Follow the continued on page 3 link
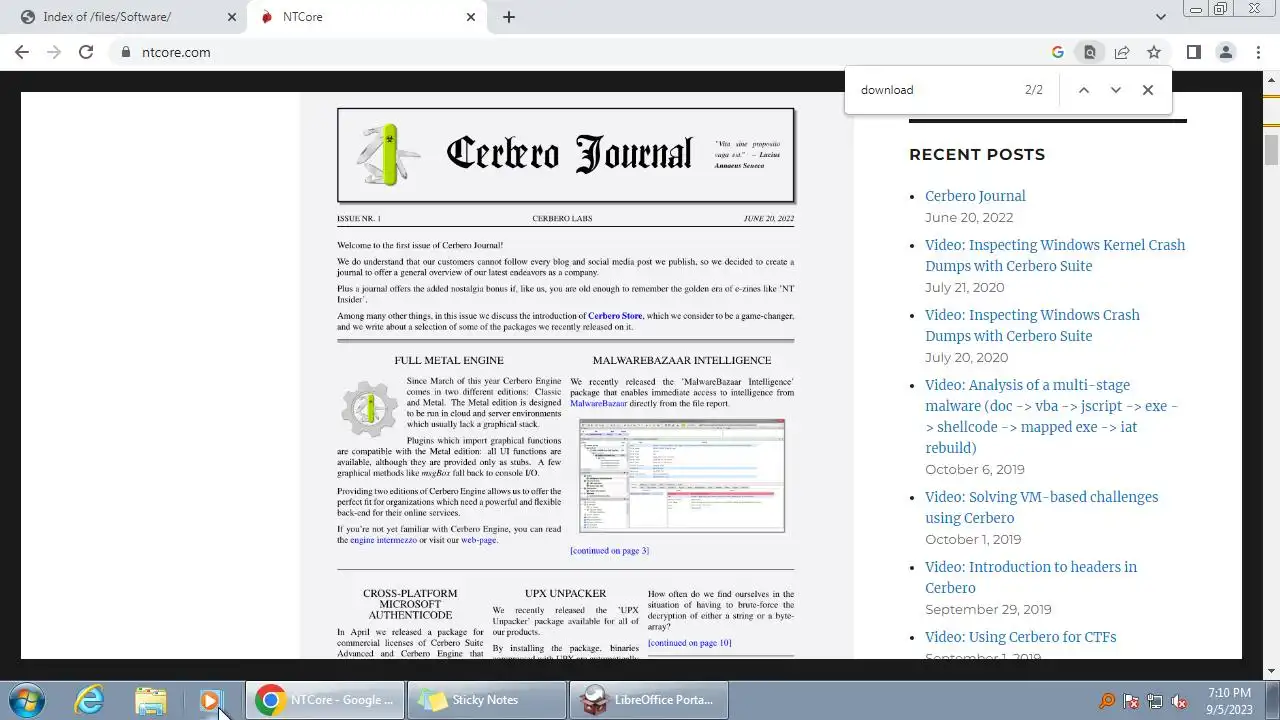The height and width of the screenshot is (720, 1280). click(609, 551)
